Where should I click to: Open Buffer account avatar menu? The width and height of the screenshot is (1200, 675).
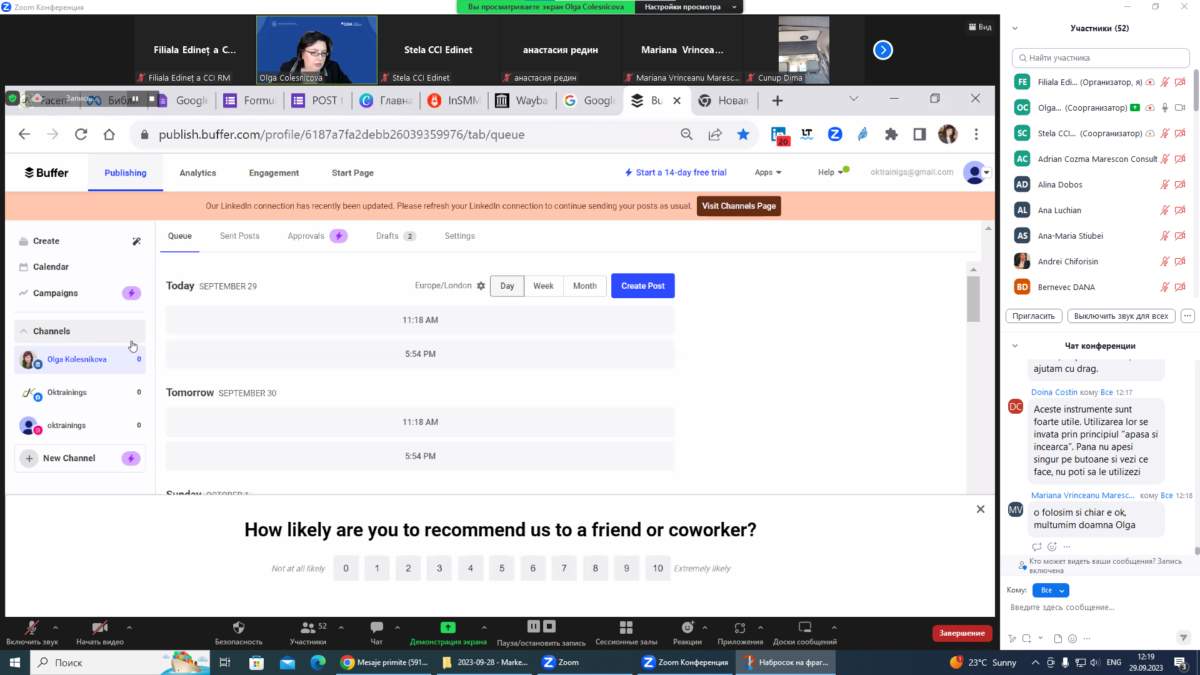click(976, 173)
